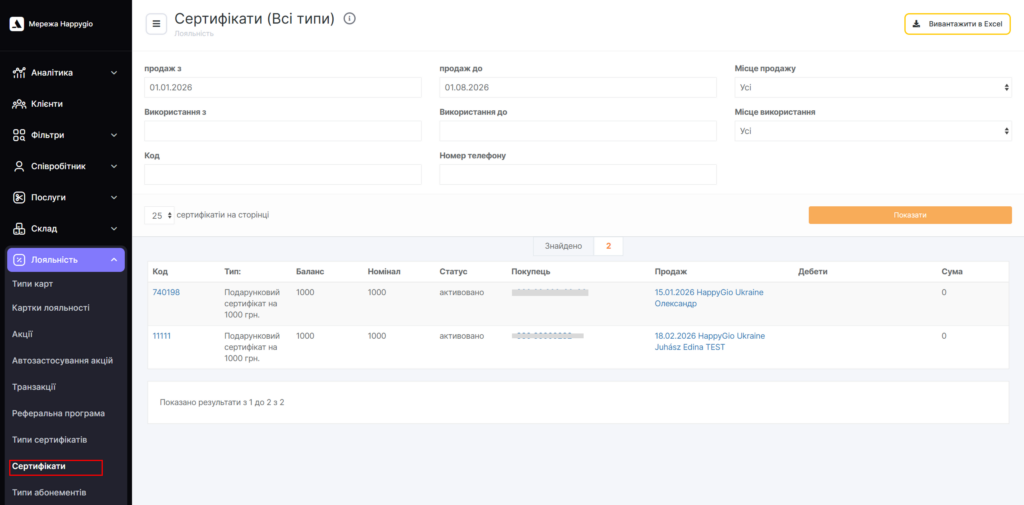Click the Клієнти people icon
The image size is (1024, 505).
(19, 104)
